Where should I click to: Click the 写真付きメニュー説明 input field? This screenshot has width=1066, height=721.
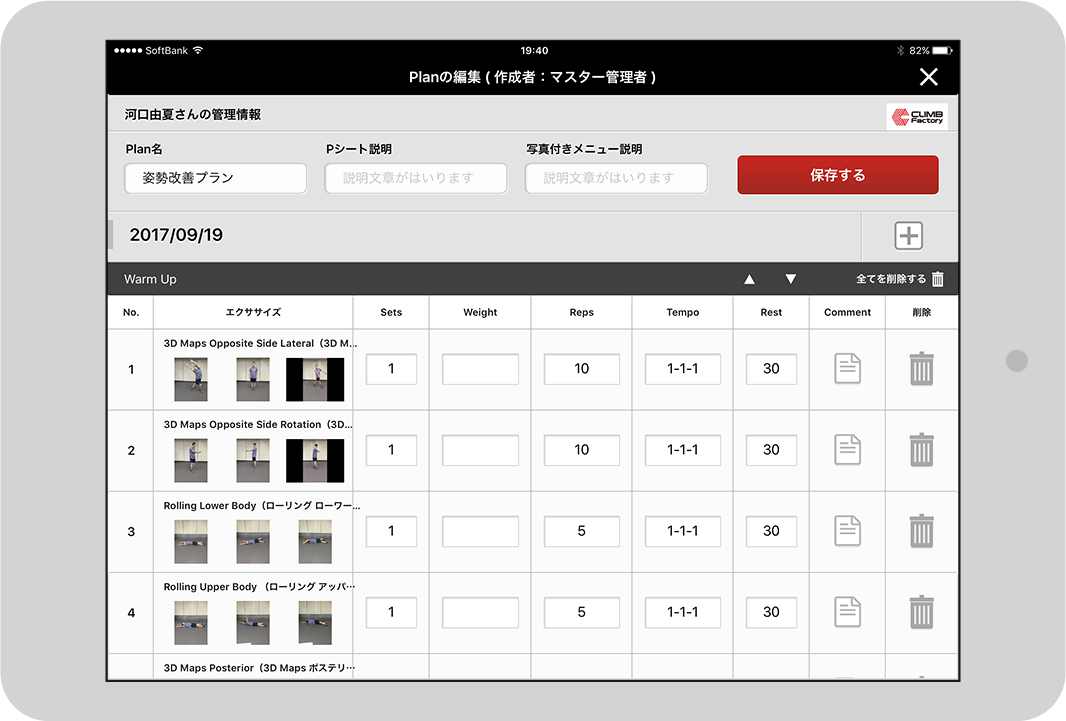(616, 178)
